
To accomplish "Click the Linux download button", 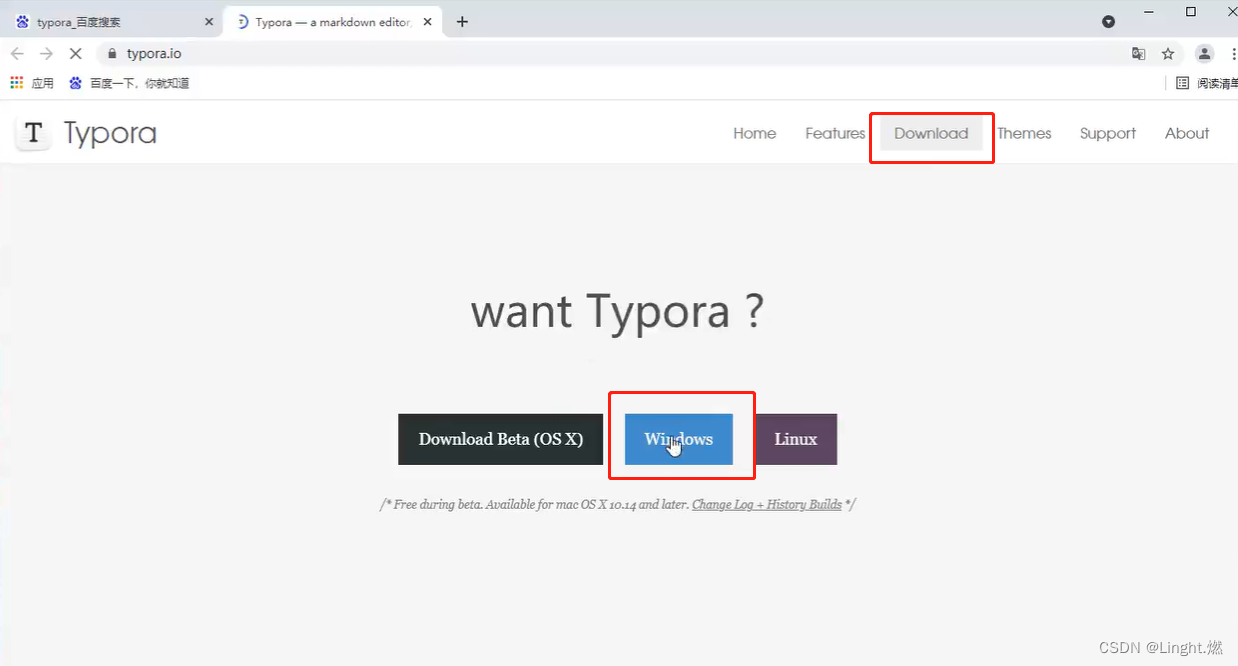I will pos(796,439).
